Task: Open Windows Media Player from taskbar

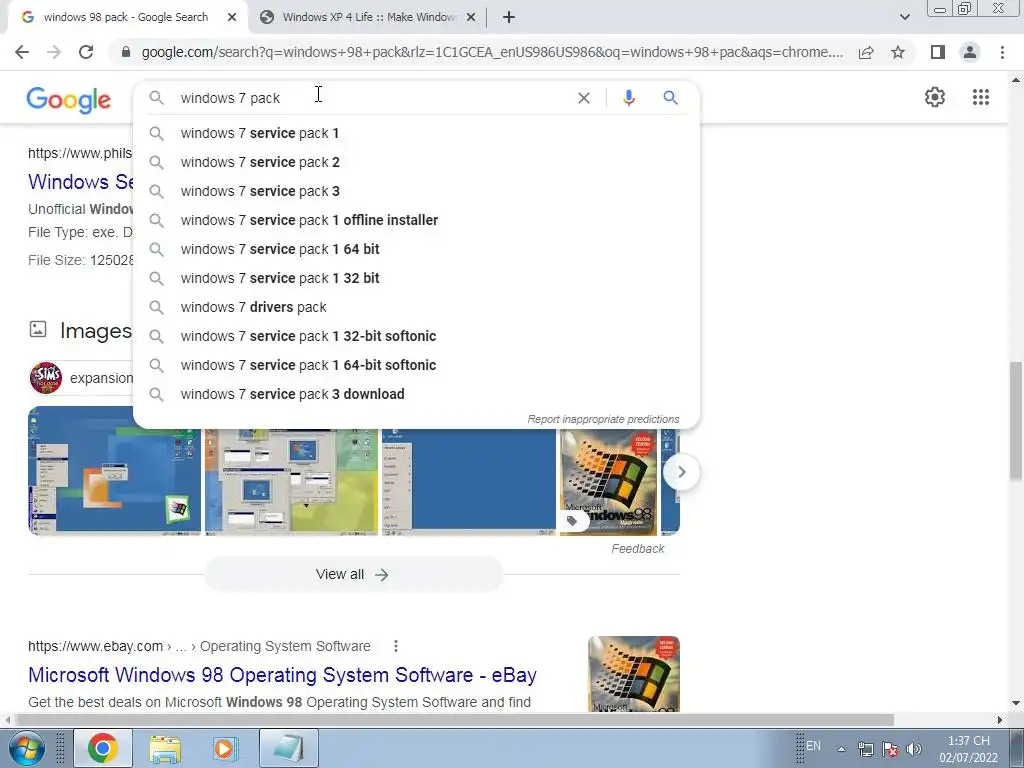Action: (226, 748)
